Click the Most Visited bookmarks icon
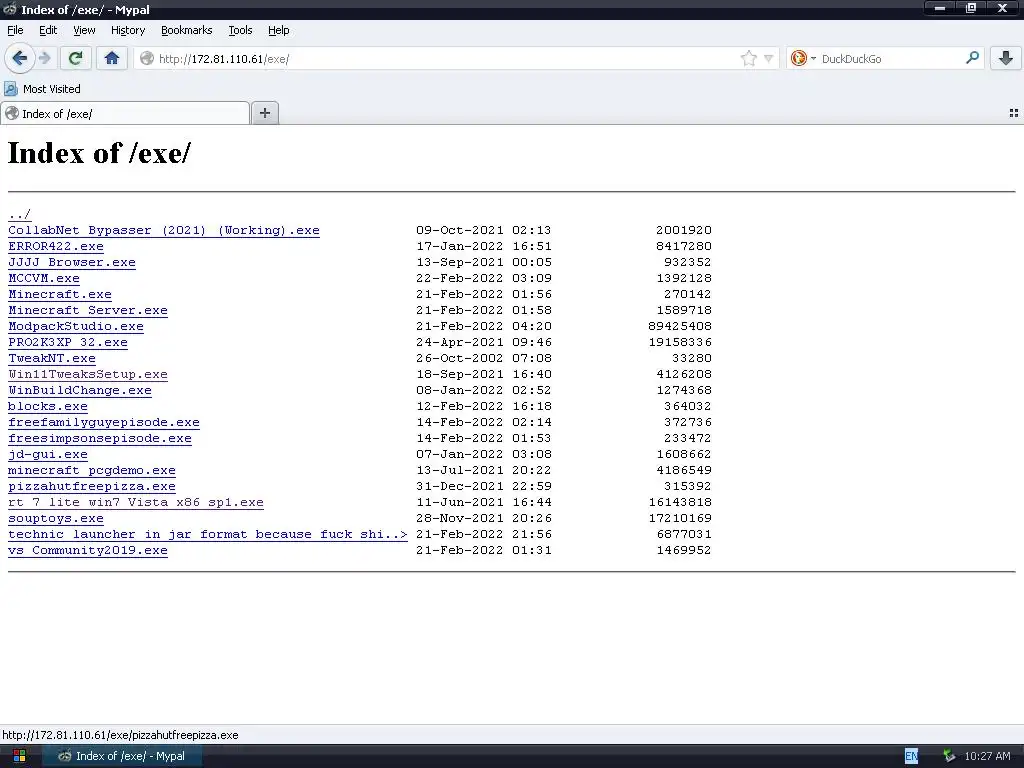 11,89
